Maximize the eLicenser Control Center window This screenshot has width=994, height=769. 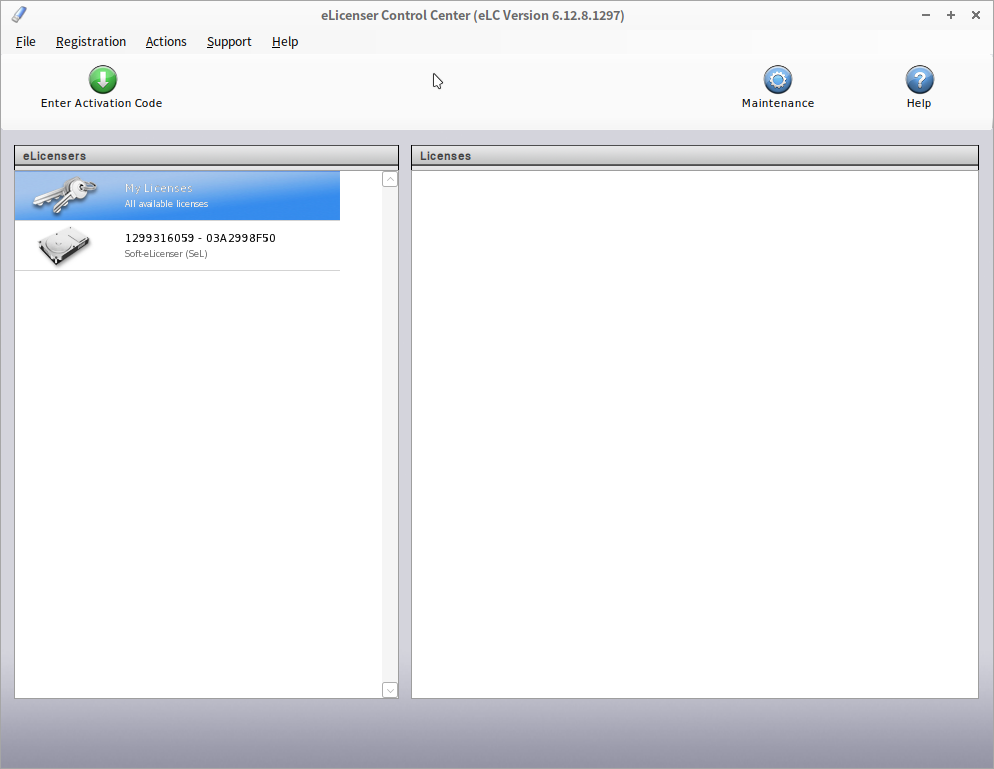click(x=951, y=15)
